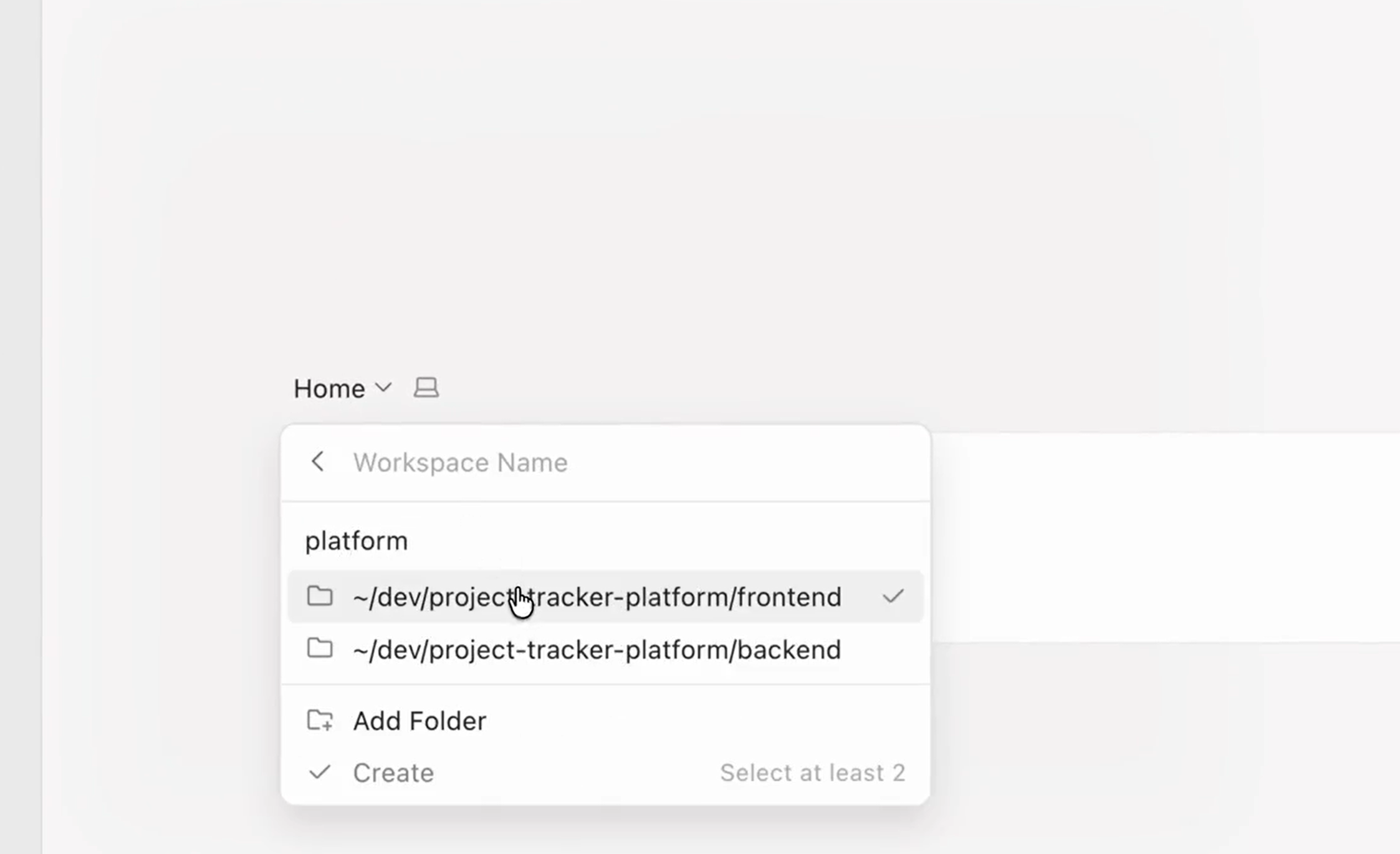This screenshot has width=1400, height=854.
Task: Click the folder icon of the backend path
Action: 320,648
